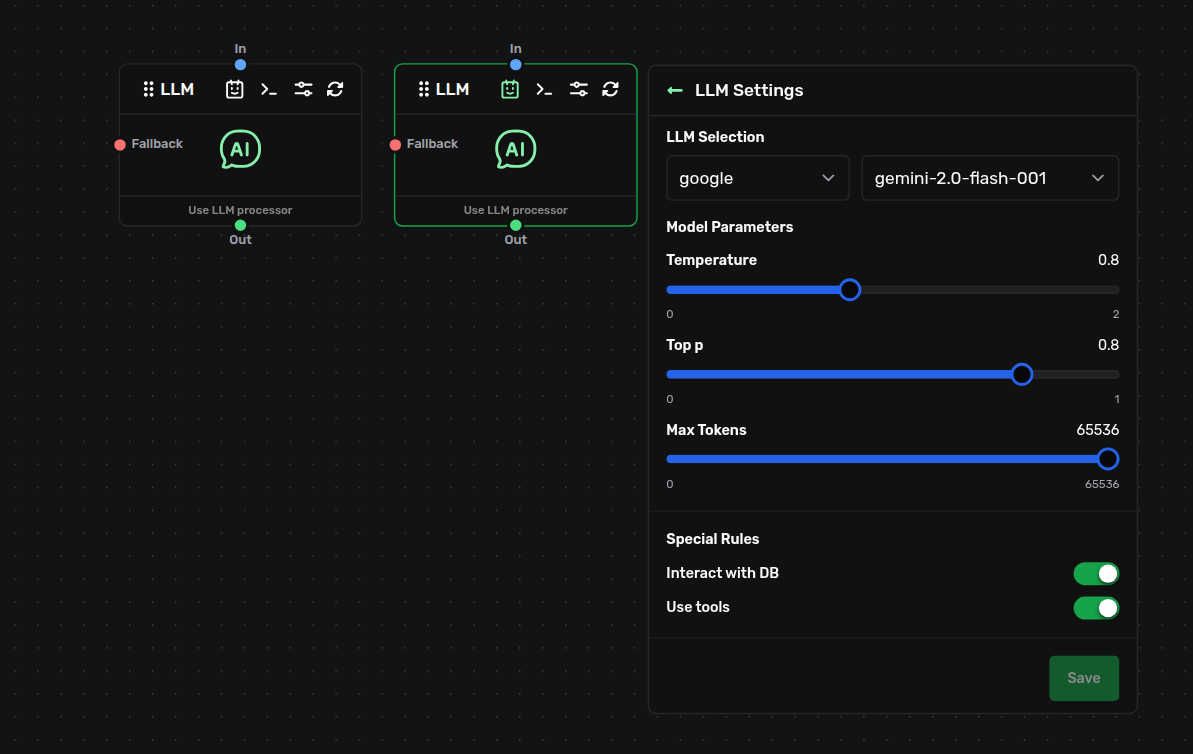Click refresh icon on selected LLM node
The image size is (1193, 754).
point(610,90)
